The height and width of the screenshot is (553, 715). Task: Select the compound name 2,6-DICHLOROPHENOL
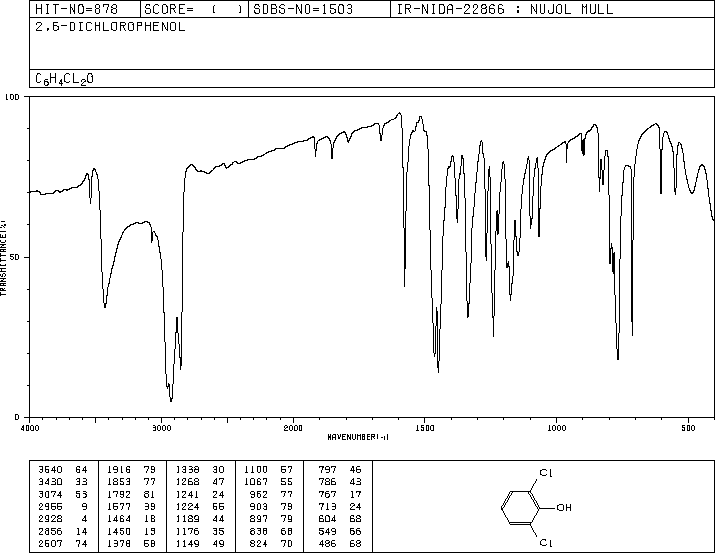[110, 27]
